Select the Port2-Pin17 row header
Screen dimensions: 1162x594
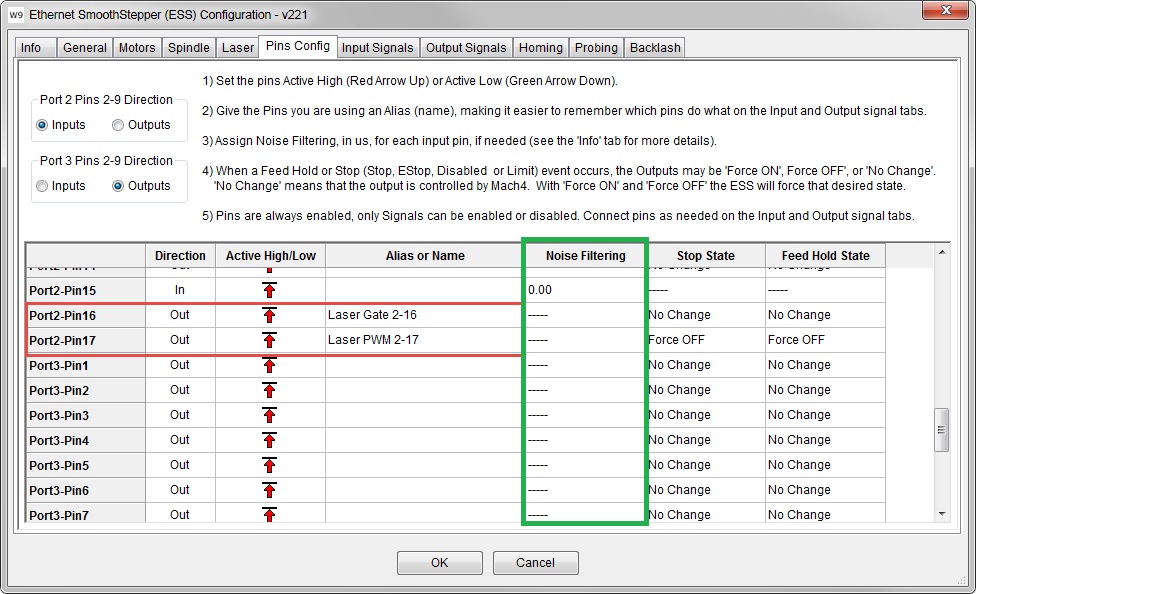click(86, 341)
